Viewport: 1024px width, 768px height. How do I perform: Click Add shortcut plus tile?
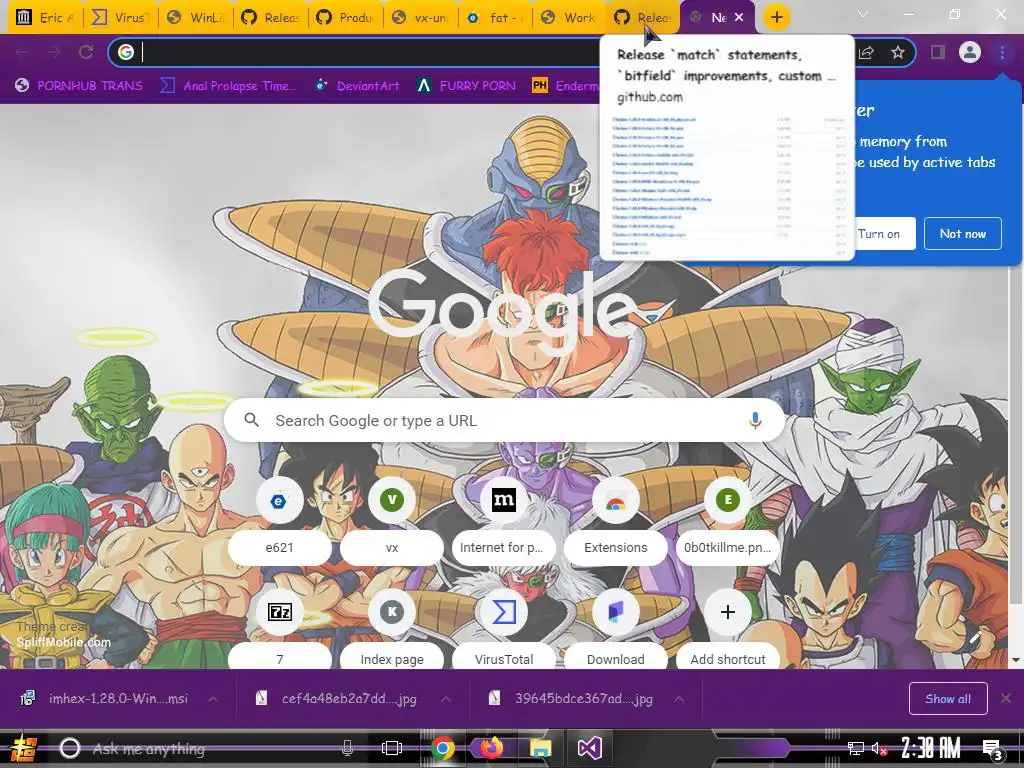click(728, 630)
